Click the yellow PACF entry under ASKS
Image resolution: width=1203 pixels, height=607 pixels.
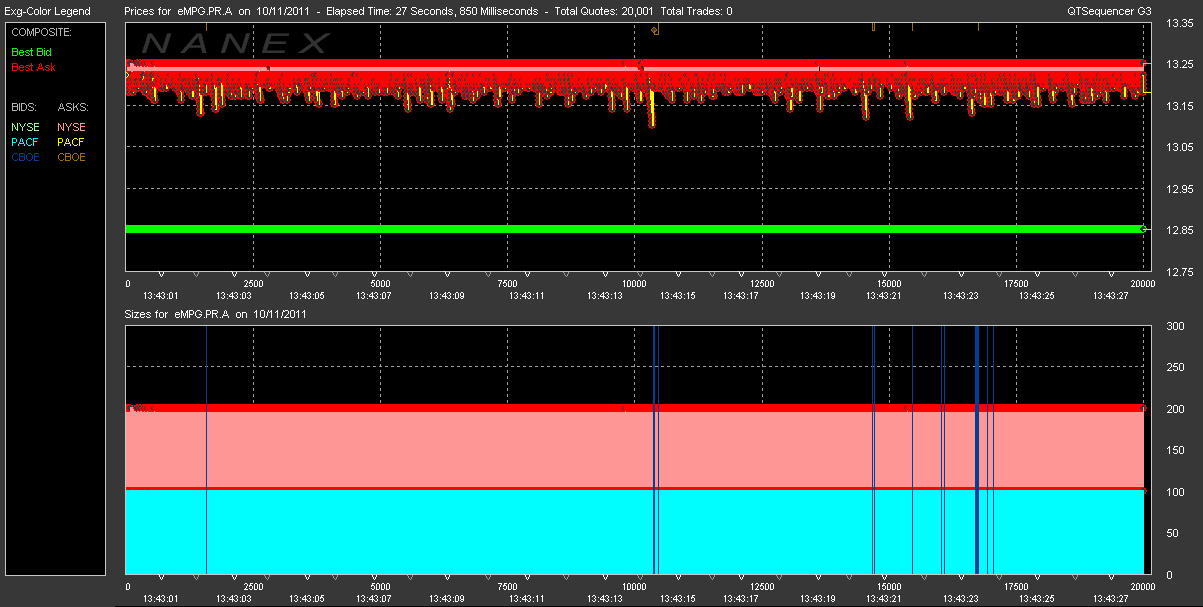point(72,142)
